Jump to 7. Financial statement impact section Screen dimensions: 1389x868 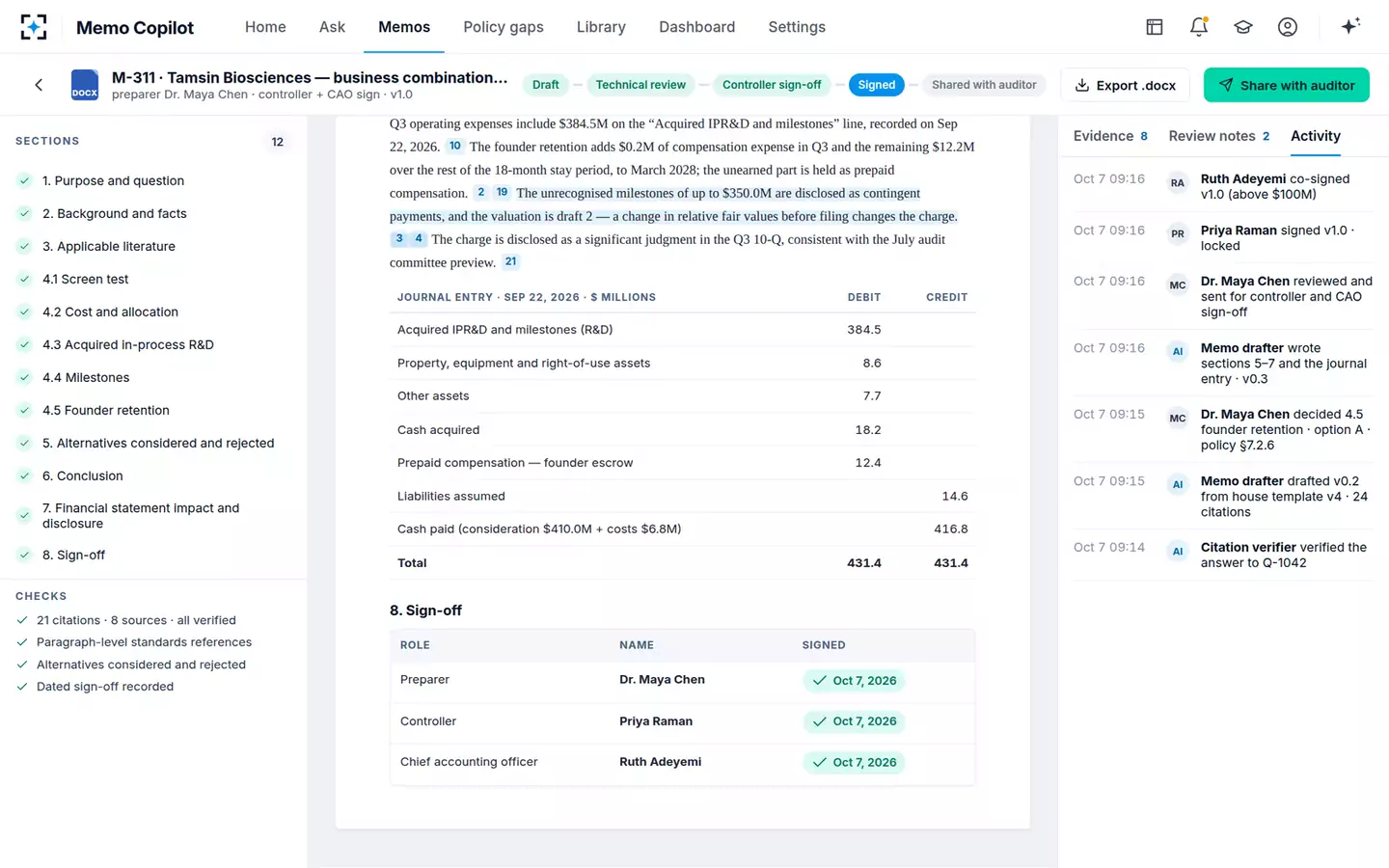click(x=153, y=515)
